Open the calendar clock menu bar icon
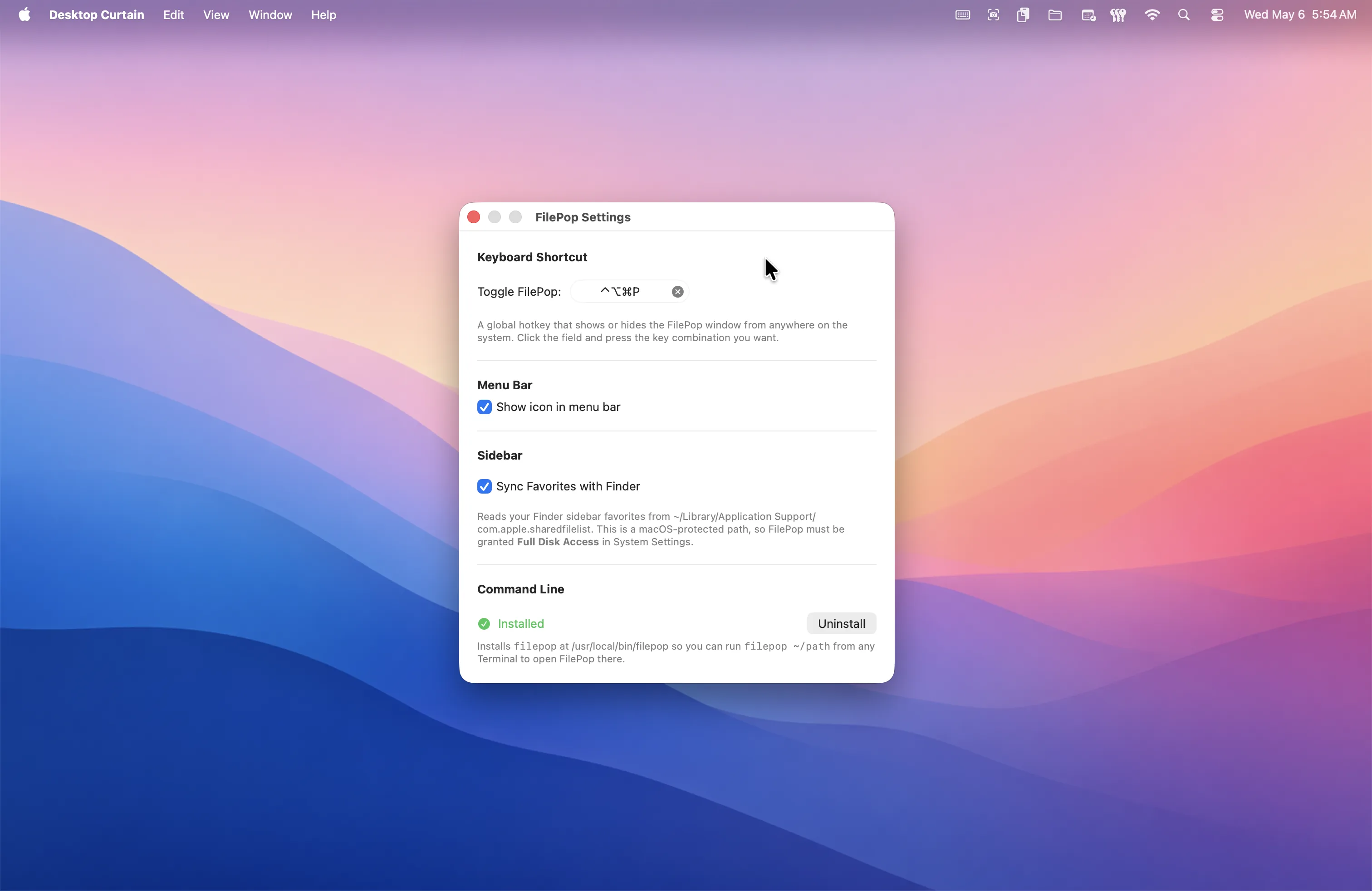Screen dimensions: 1372x891 pyautogui.click(x=1088, y=15)
